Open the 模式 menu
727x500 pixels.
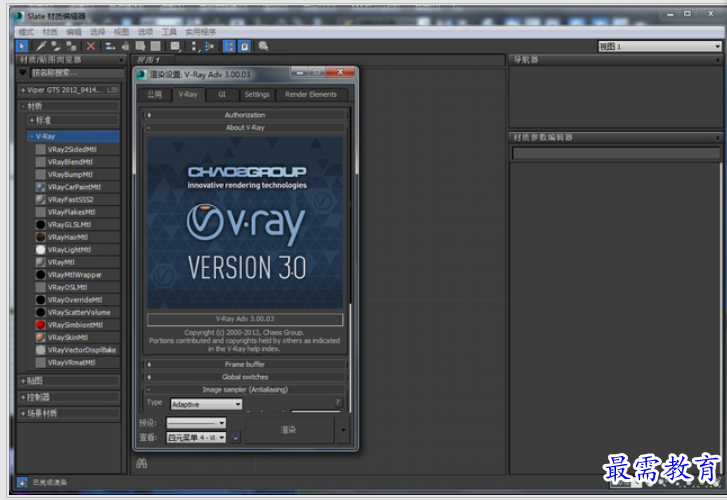point(26,32)
